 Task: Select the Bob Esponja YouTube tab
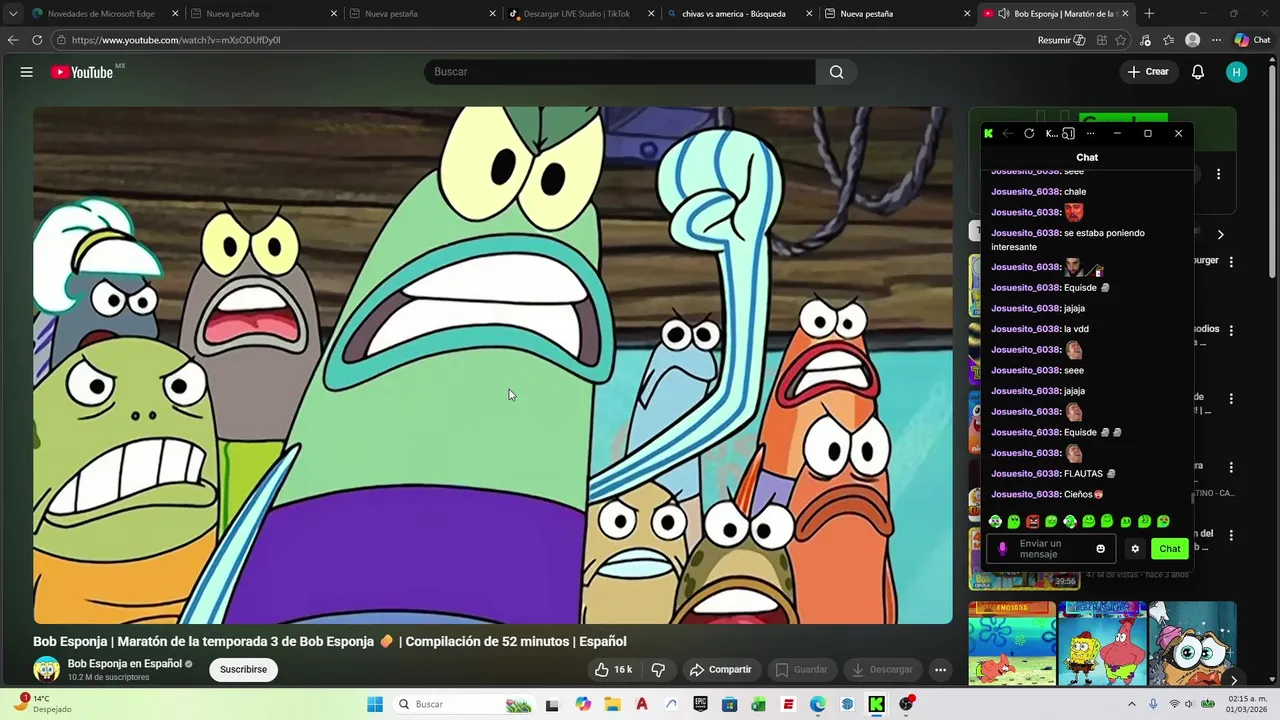pyautogui.click(x=1058, y=14)
